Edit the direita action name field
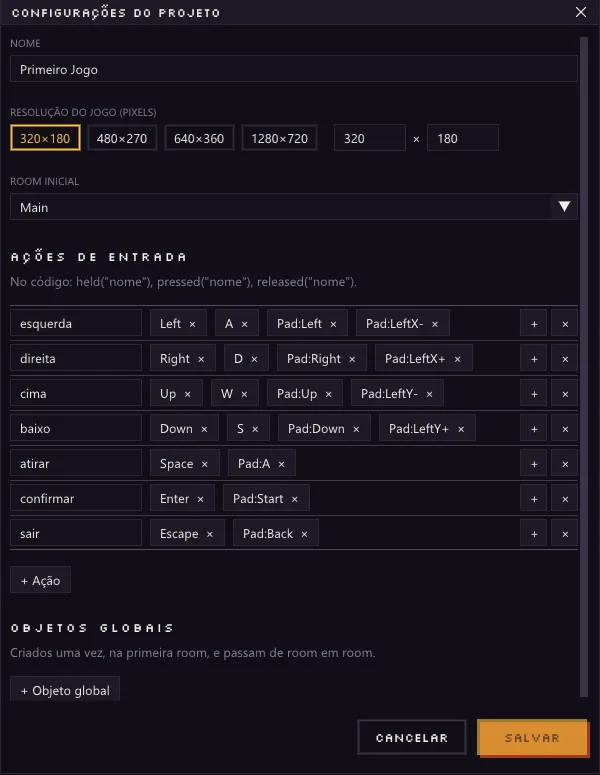 [x=76, y=359]
